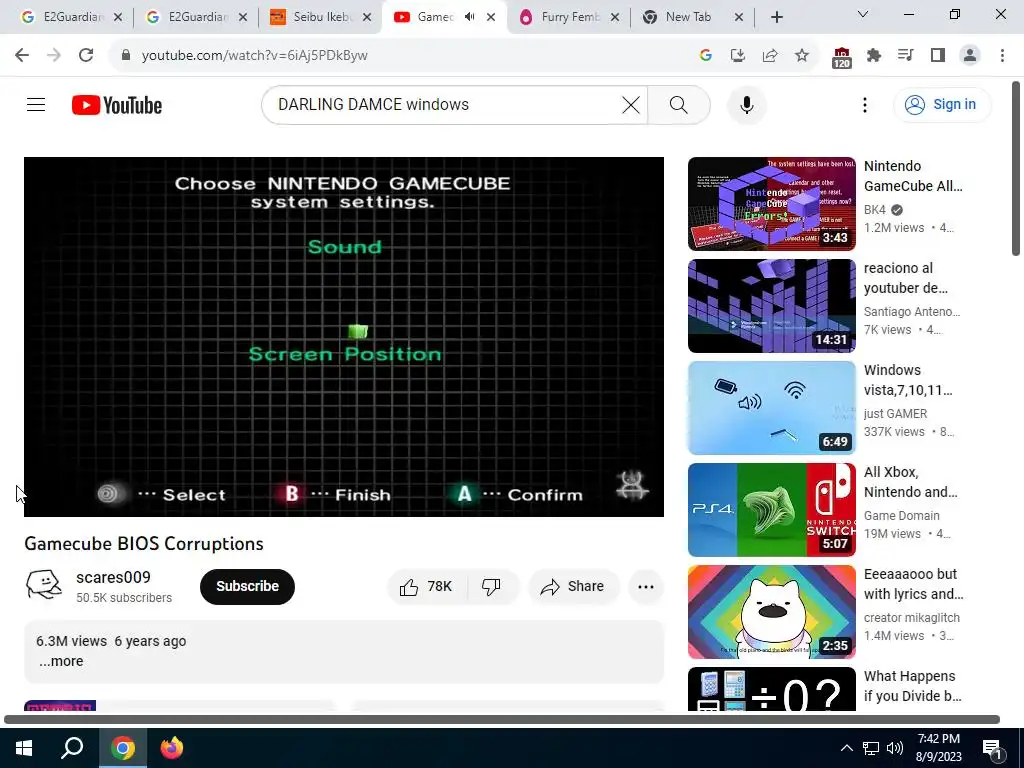Dislike the video with thumbs down

pos(492,586)
